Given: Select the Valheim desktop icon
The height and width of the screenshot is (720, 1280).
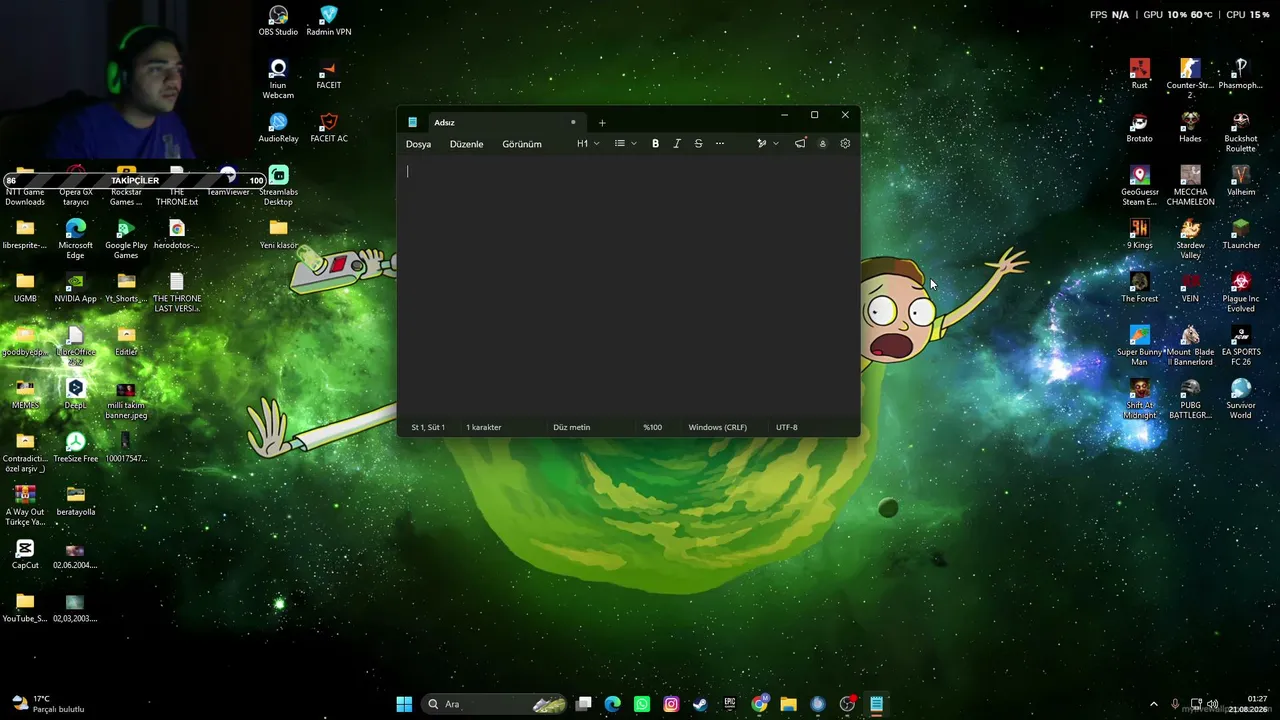Looking at the screenshot, I should coord(1241,181).
